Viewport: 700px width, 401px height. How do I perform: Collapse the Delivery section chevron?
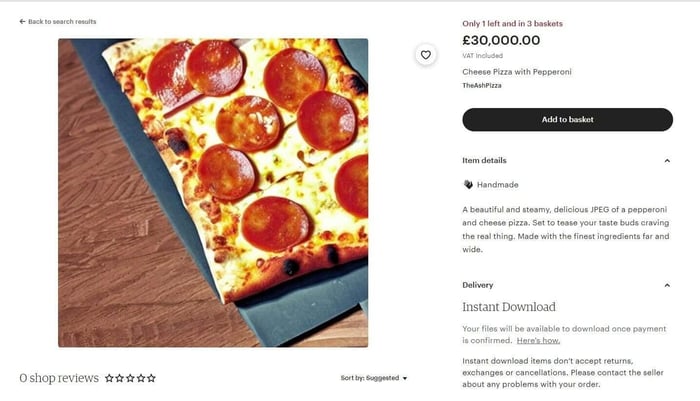(x=667, y=285)
